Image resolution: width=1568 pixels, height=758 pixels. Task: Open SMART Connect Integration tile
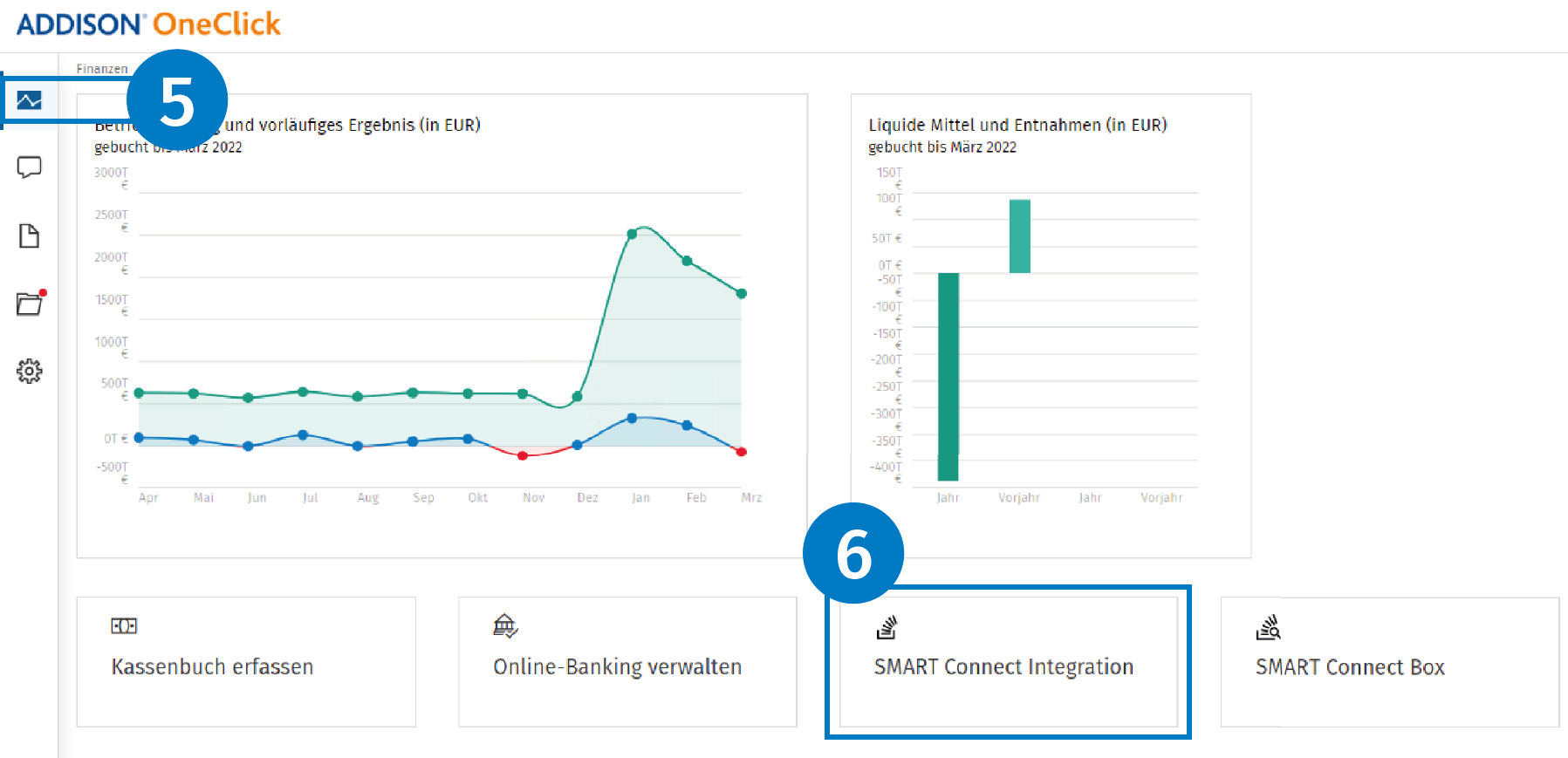(x=1009, y=662)
